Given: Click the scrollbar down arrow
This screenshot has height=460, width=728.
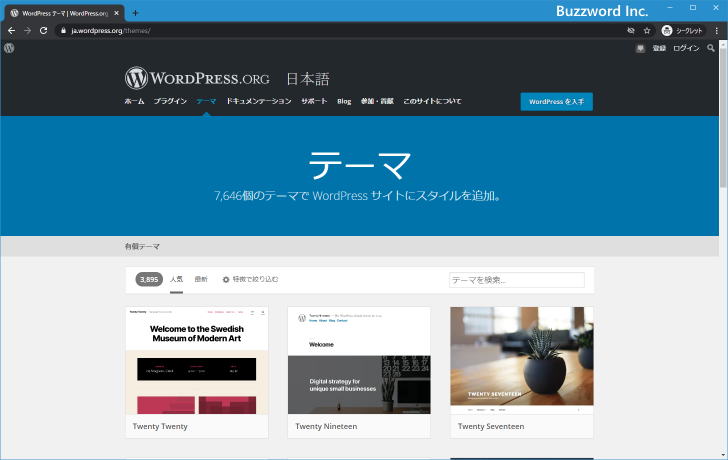Looking at the screenshot, I should tap(723, 455).
